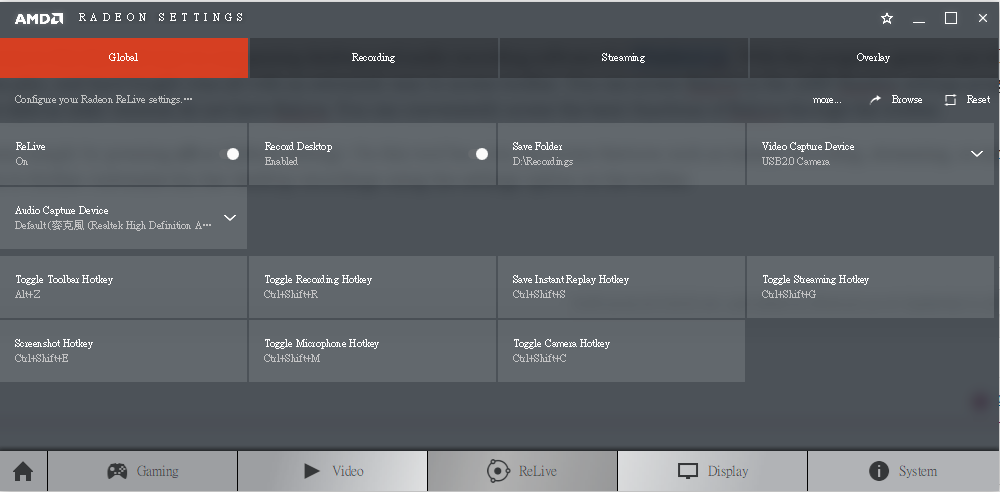This screenshot has width=1000, height=492.
Task: Edit the Toggle Microphone Hotkey tile
Action: coord(372,351)
